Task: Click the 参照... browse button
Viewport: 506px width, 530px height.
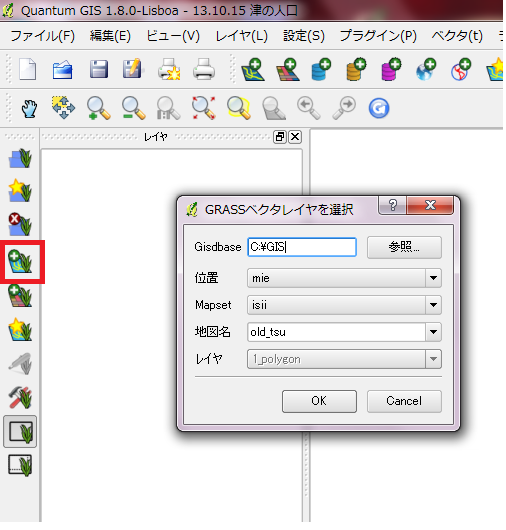Action: (404, 247)
